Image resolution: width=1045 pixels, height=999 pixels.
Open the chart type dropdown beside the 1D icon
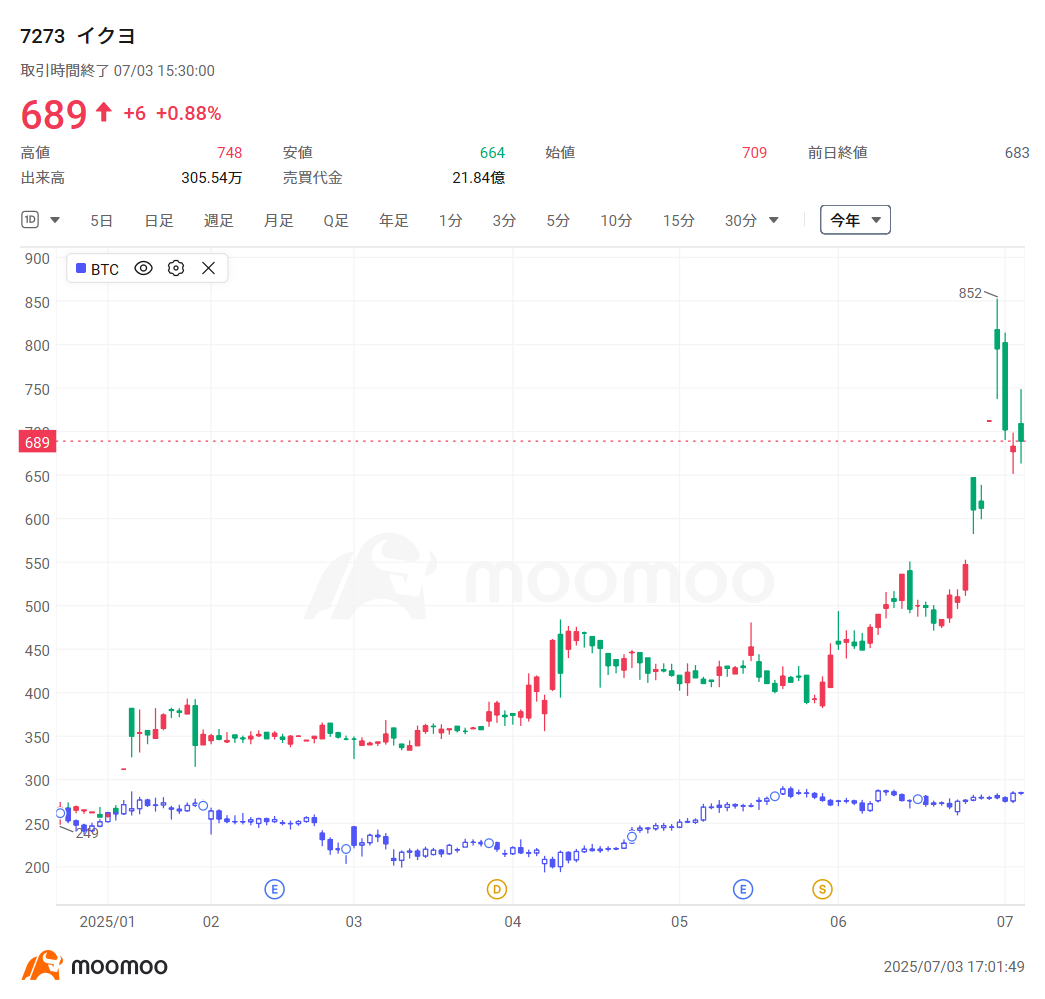click(55, 219)
